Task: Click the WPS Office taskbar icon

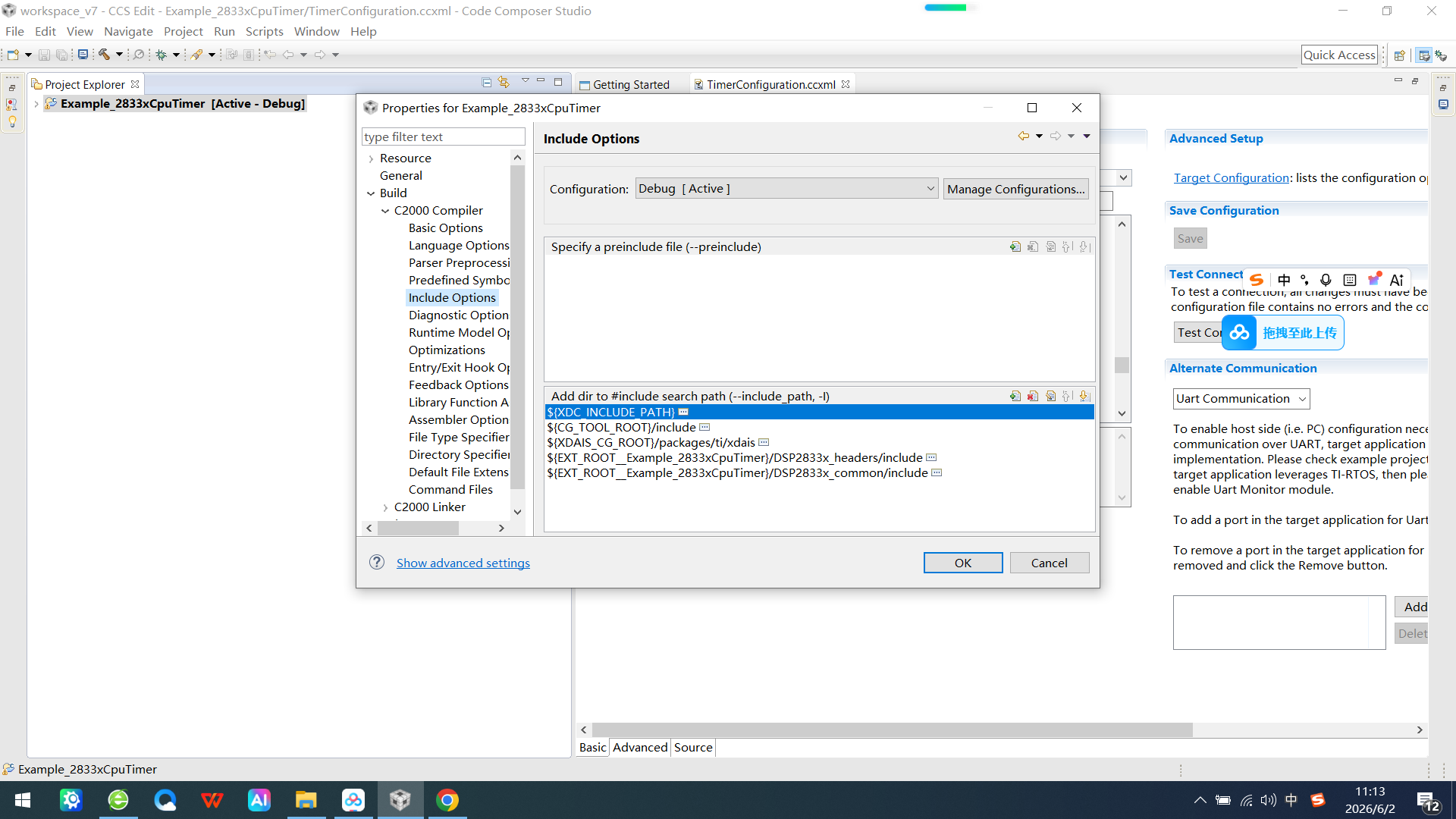Action: tap(212, 800)
